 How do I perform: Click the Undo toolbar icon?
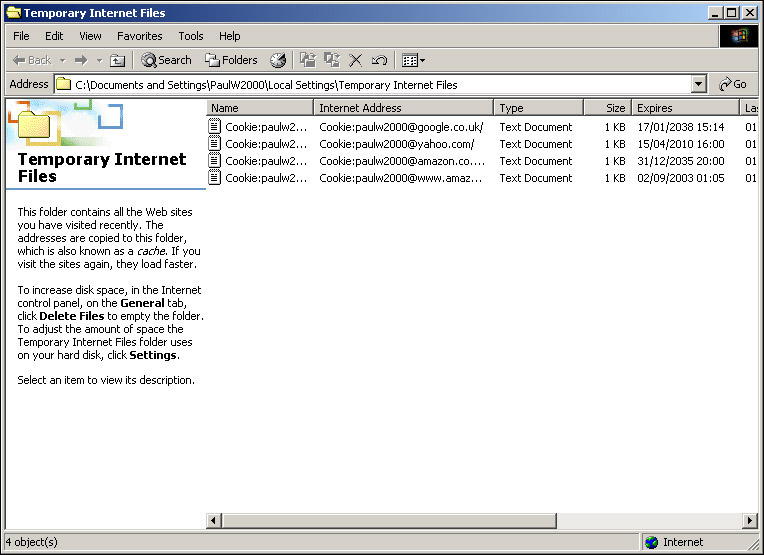coord(379,60)
